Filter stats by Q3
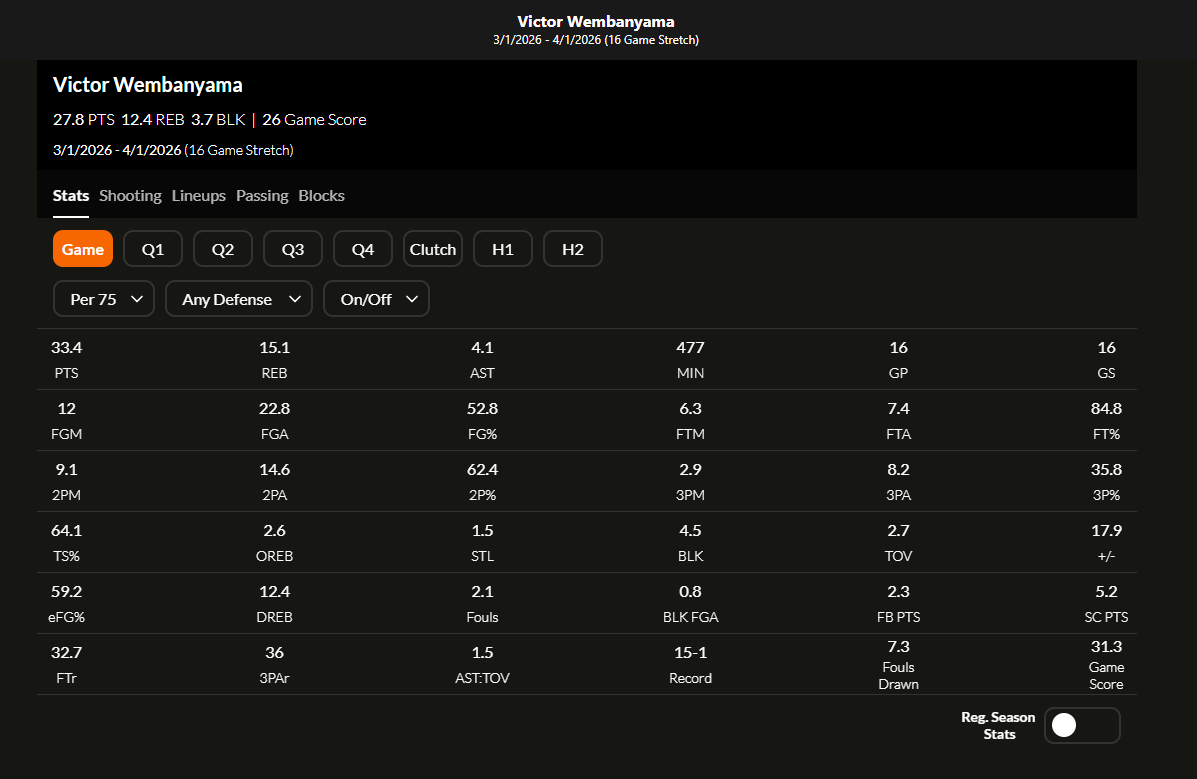Viewport: 1197px width, 779px height. (293, 249)
